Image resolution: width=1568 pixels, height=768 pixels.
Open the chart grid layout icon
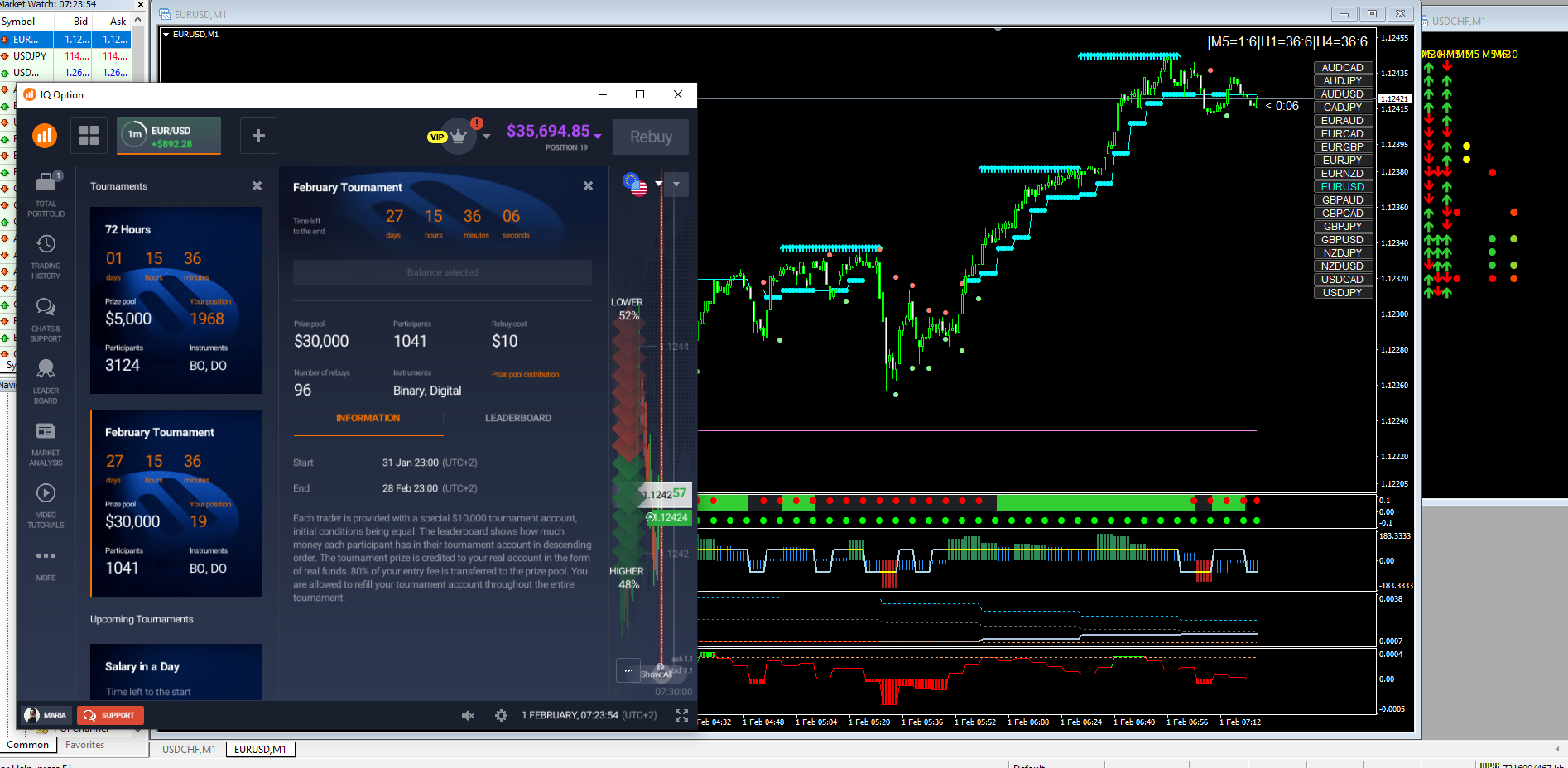[x=89, y=136]
